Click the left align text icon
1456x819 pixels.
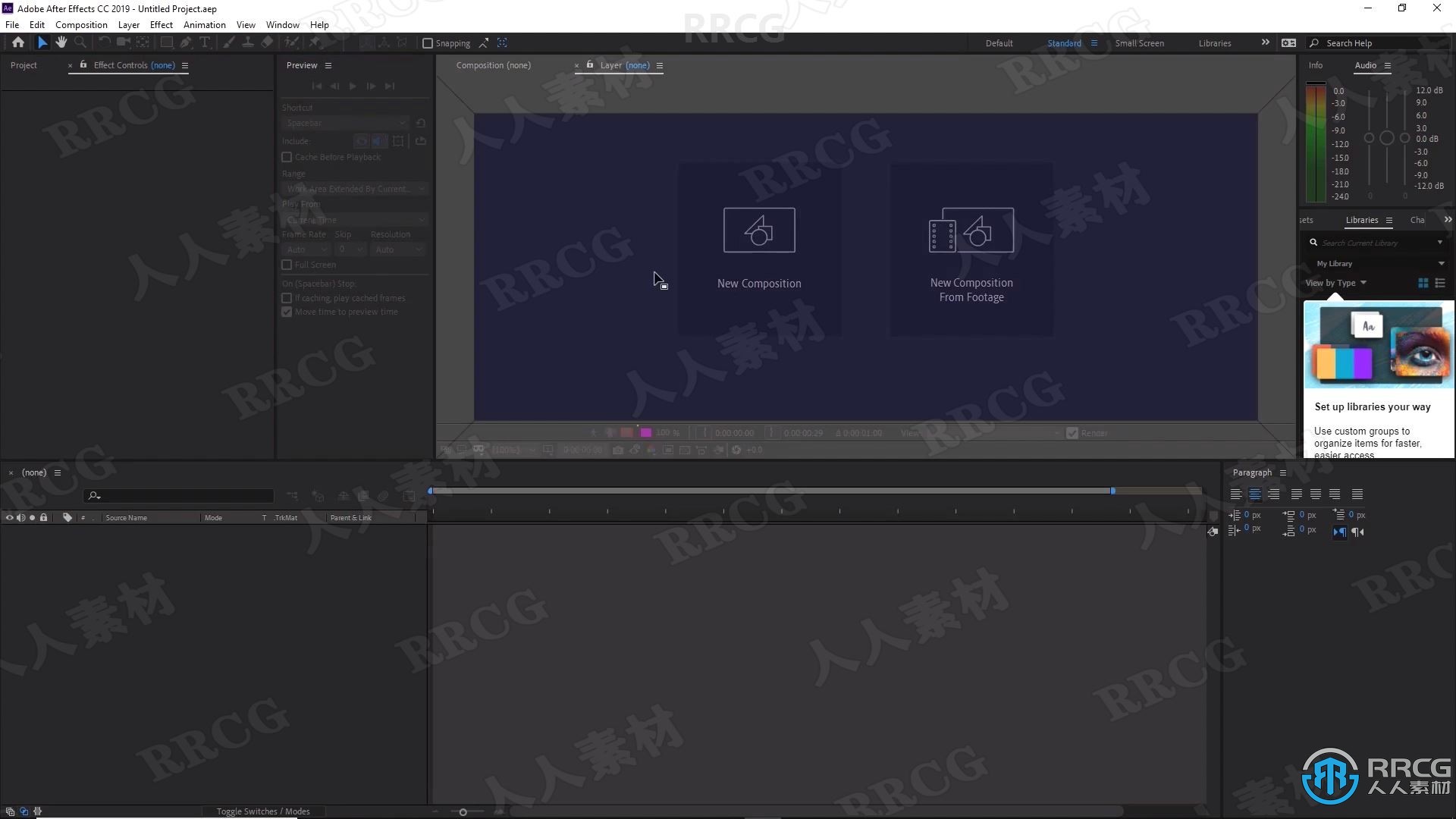tap(1236, 494)
